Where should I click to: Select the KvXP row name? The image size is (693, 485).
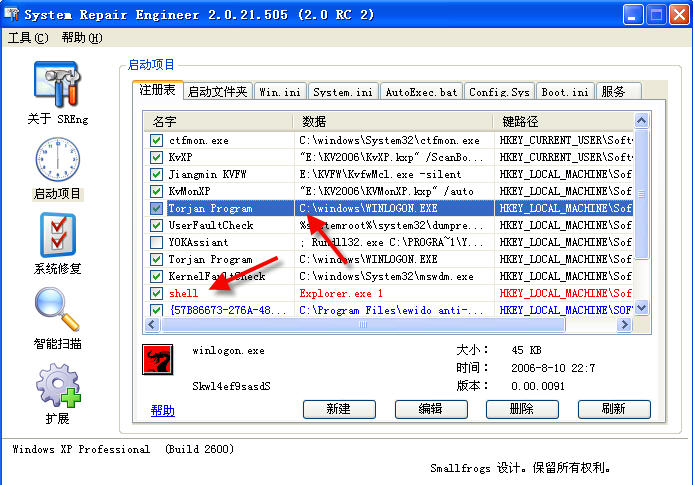[180, 157]
